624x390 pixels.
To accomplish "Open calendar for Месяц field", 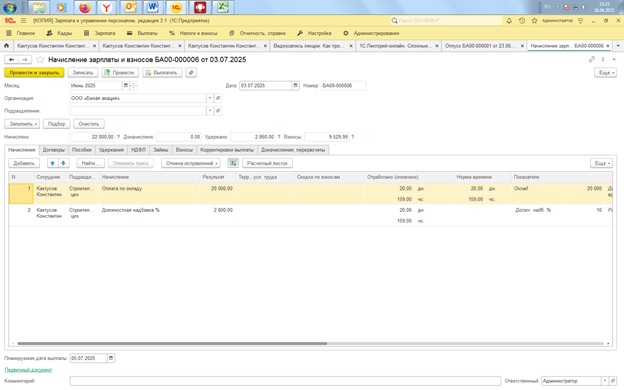I will [x=125, y=86].
